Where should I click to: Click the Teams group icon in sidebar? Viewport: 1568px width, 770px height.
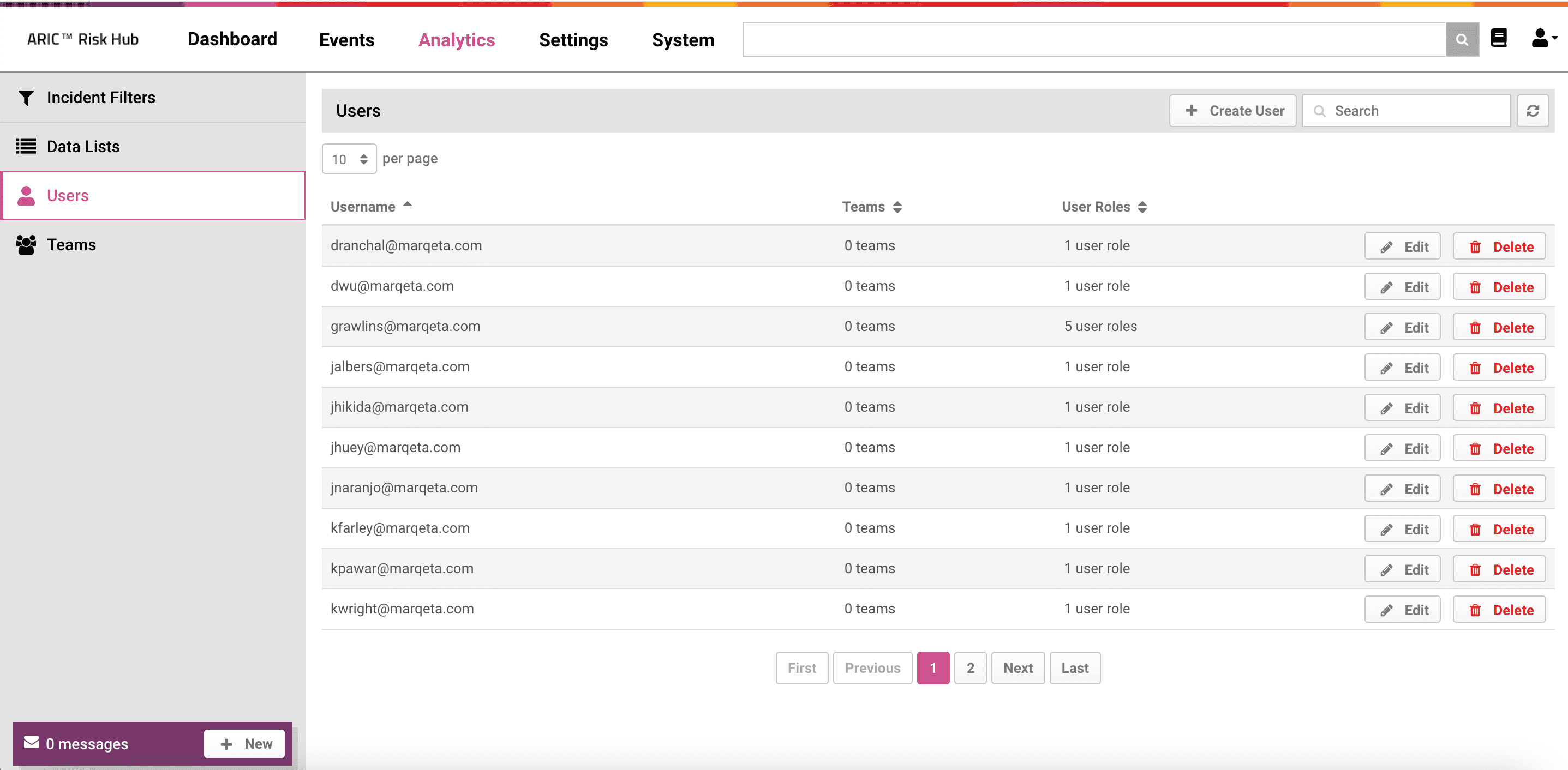pos(26,244)
